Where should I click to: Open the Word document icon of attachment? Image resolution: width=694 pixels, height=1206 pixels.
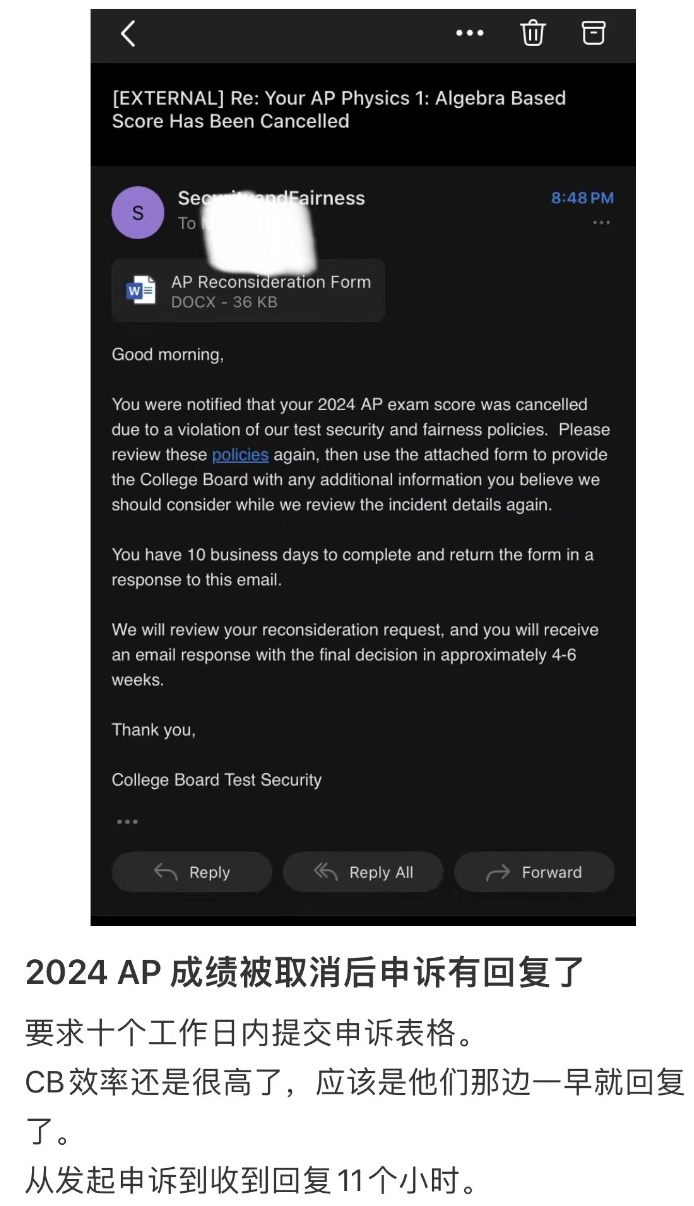[141, 291]
